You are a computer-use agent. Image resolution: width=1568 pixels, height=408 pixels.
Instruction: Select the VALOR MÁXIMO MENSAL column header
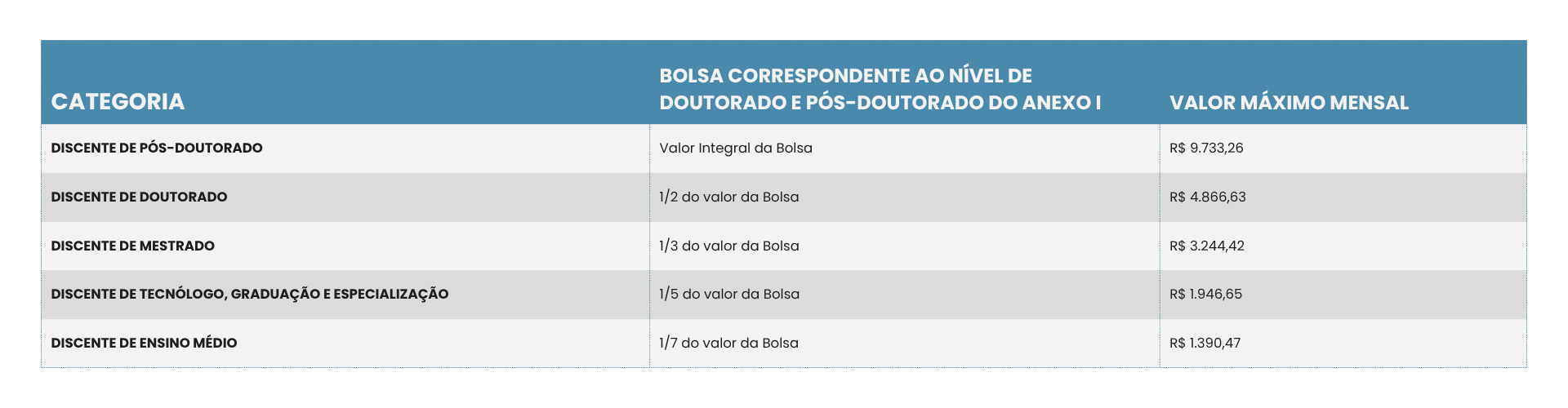point(1289,103)
